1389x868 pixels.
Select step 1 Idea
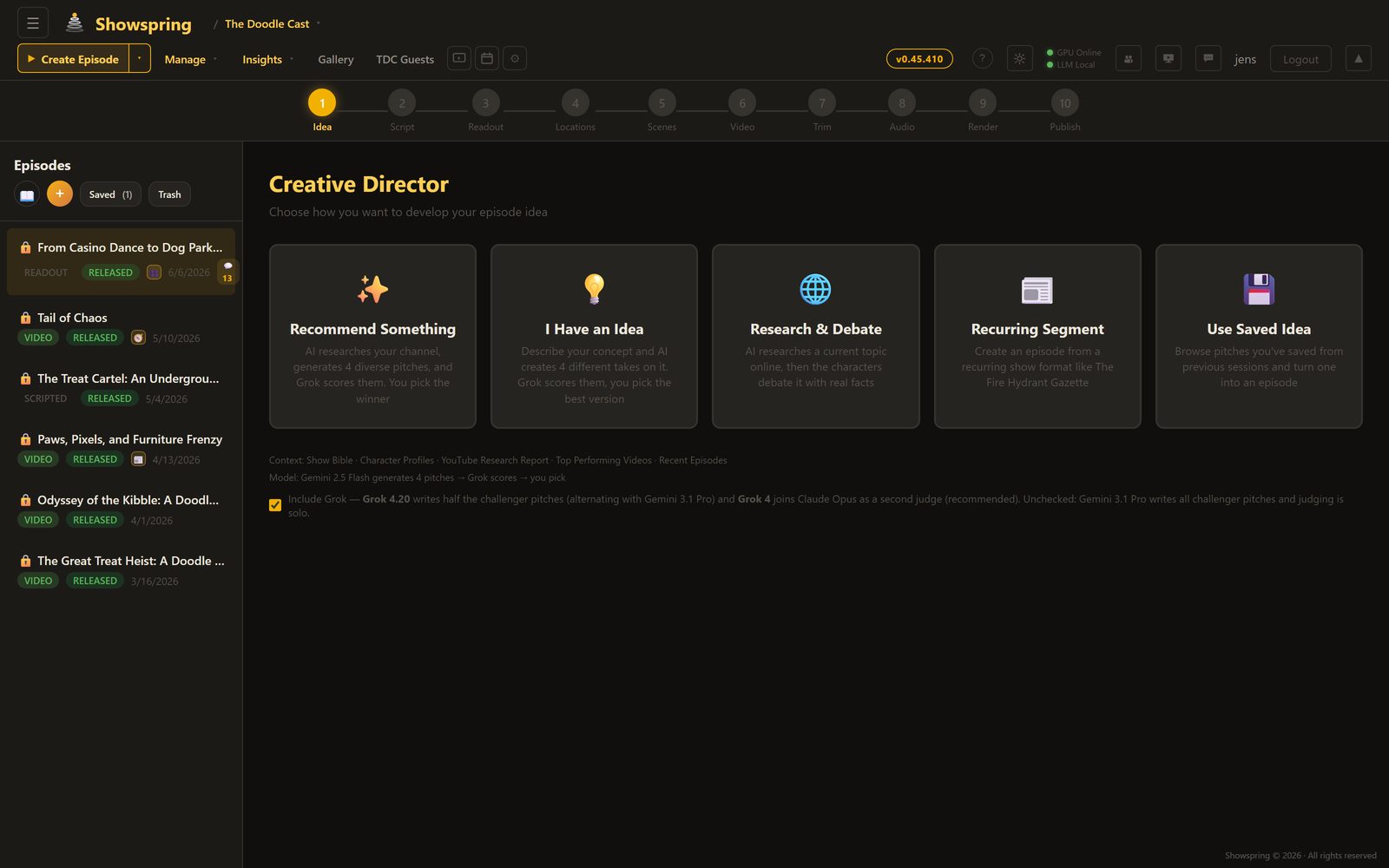322,110
